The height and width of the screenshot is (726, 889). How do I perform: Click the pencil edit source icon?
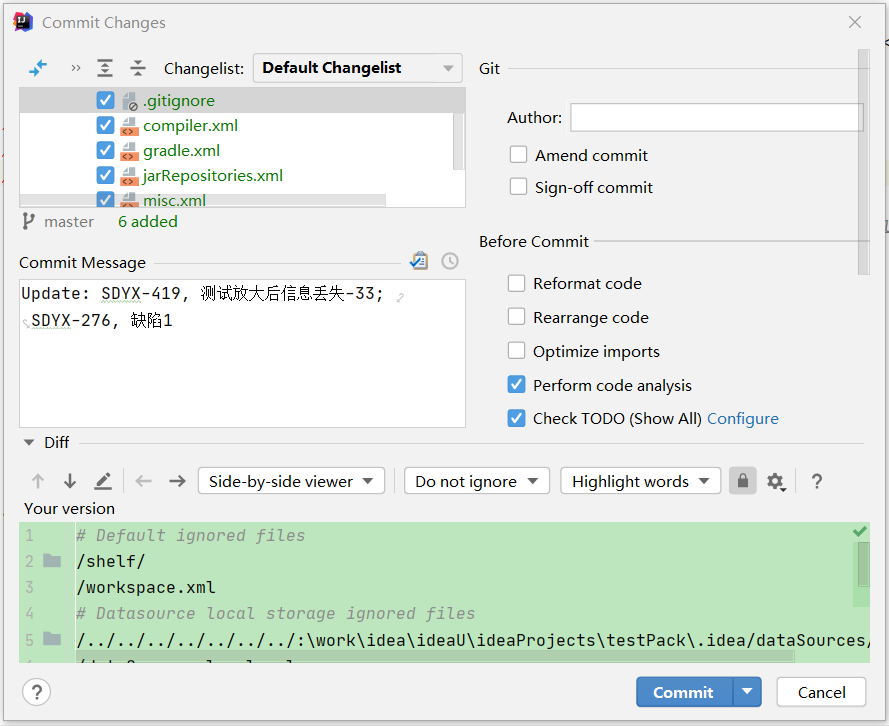click(103, 481)
